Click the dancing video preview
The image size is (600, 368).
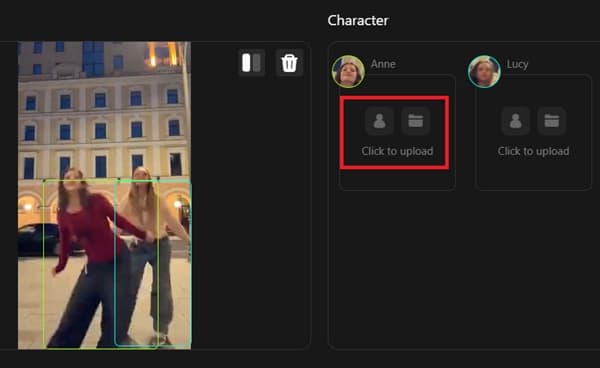tap(104, 195)
